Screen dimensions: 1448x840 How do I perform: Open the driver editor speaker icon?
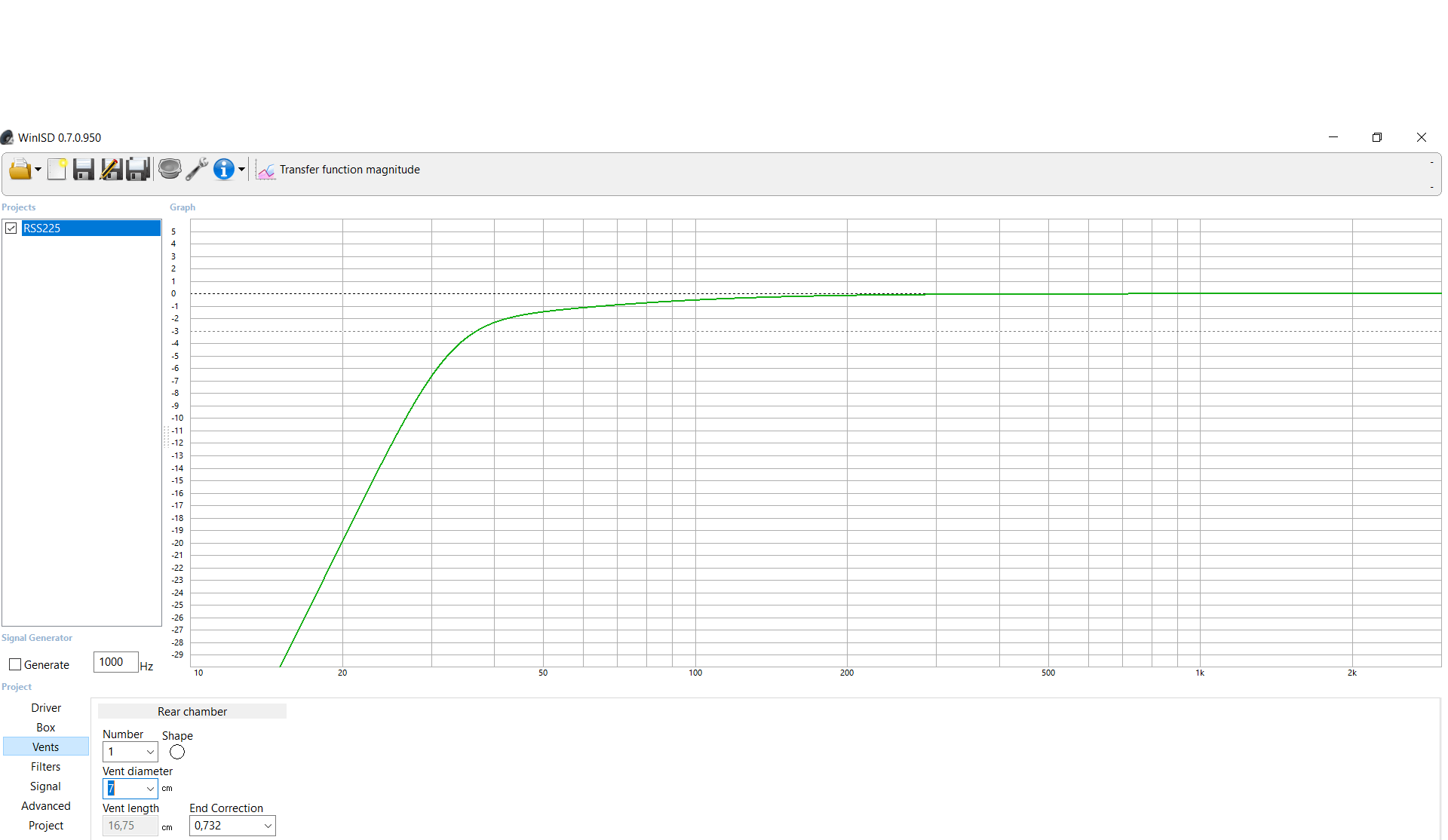coord(170,169)
